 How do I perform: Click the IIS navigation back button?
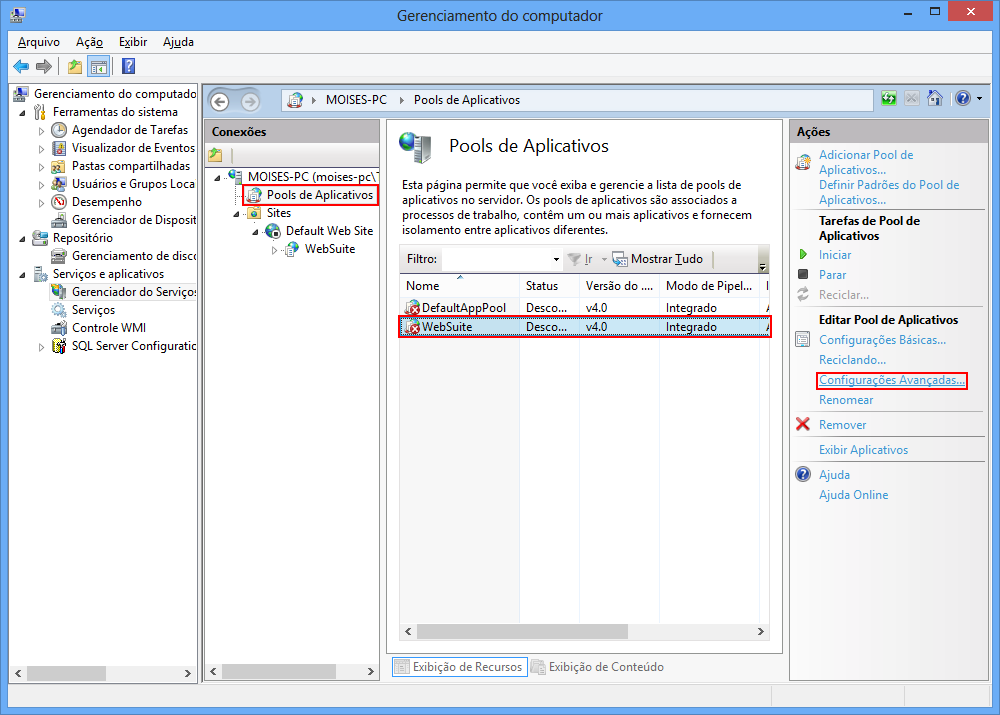220,101
